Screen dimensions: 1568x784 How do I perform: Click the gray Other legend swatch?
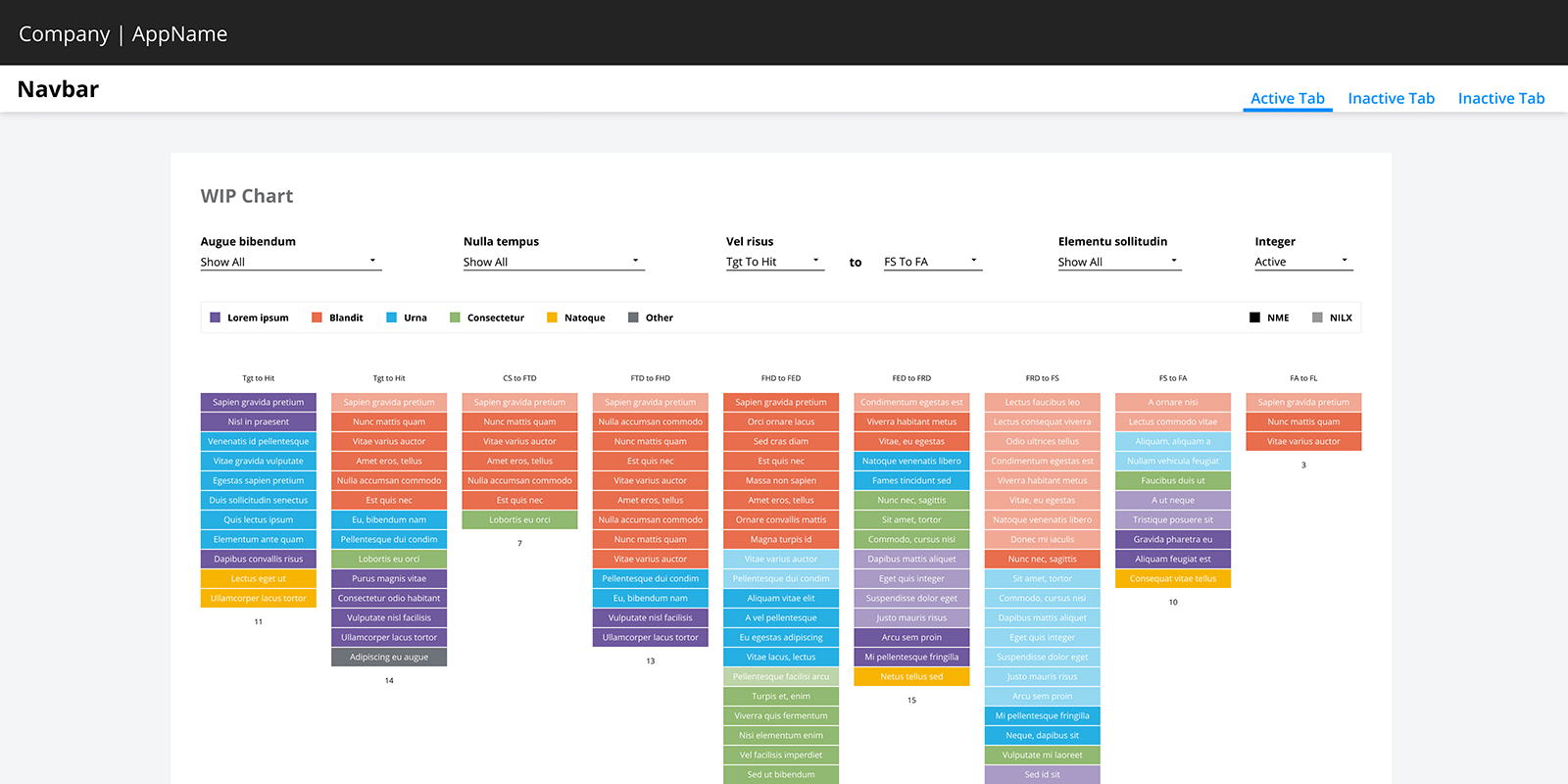pyautogui.click(x=633, y=318)
